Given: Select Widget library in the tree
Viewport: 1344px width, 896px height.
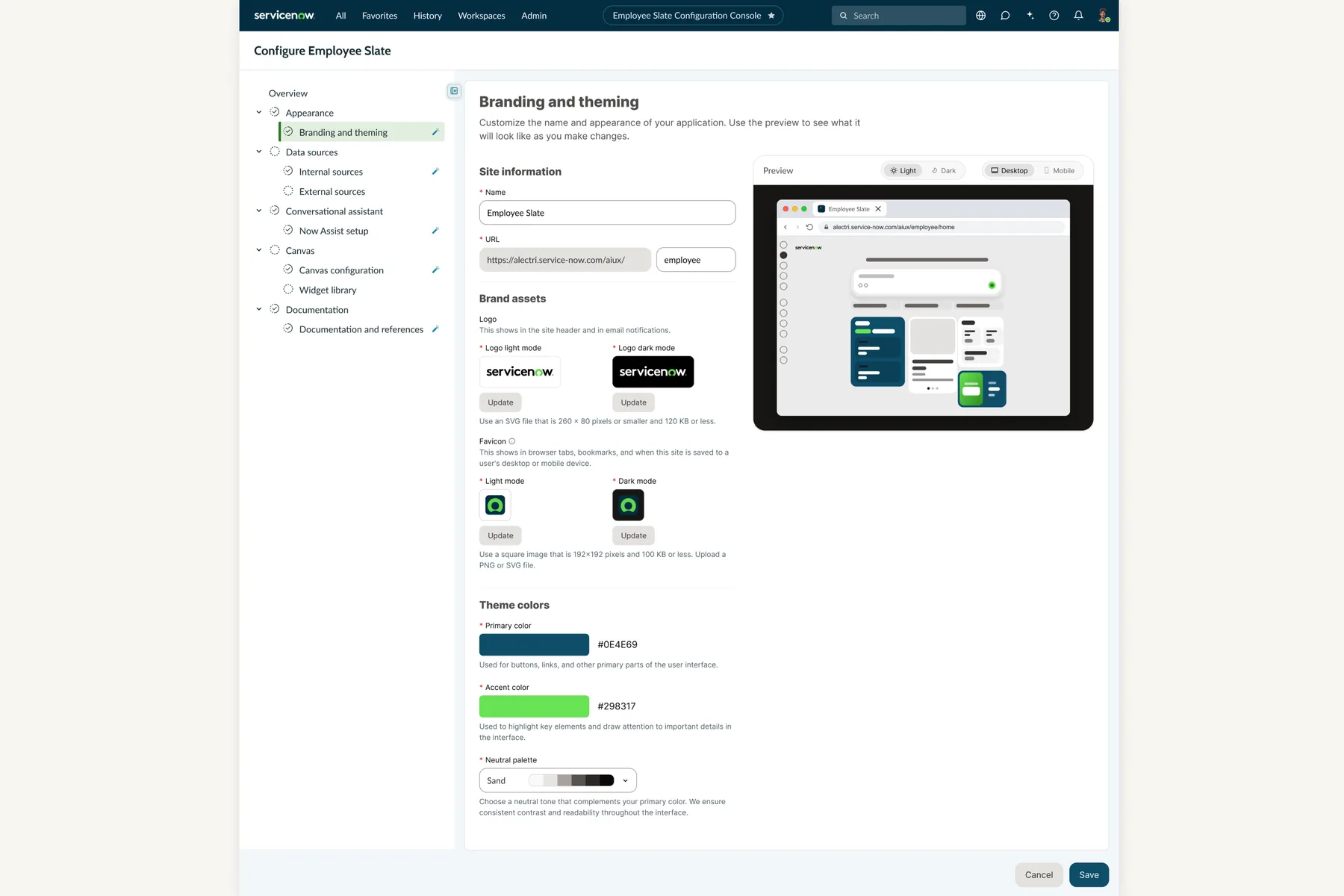Looking at the screenshot, I should (328, 290).
